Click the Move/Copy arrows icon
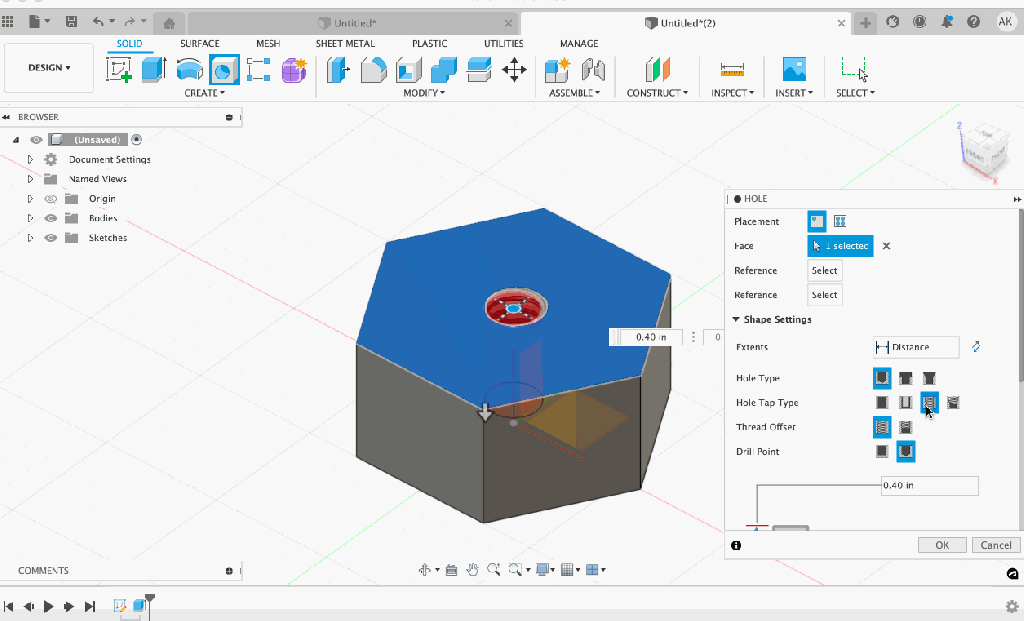 [514, 70]
